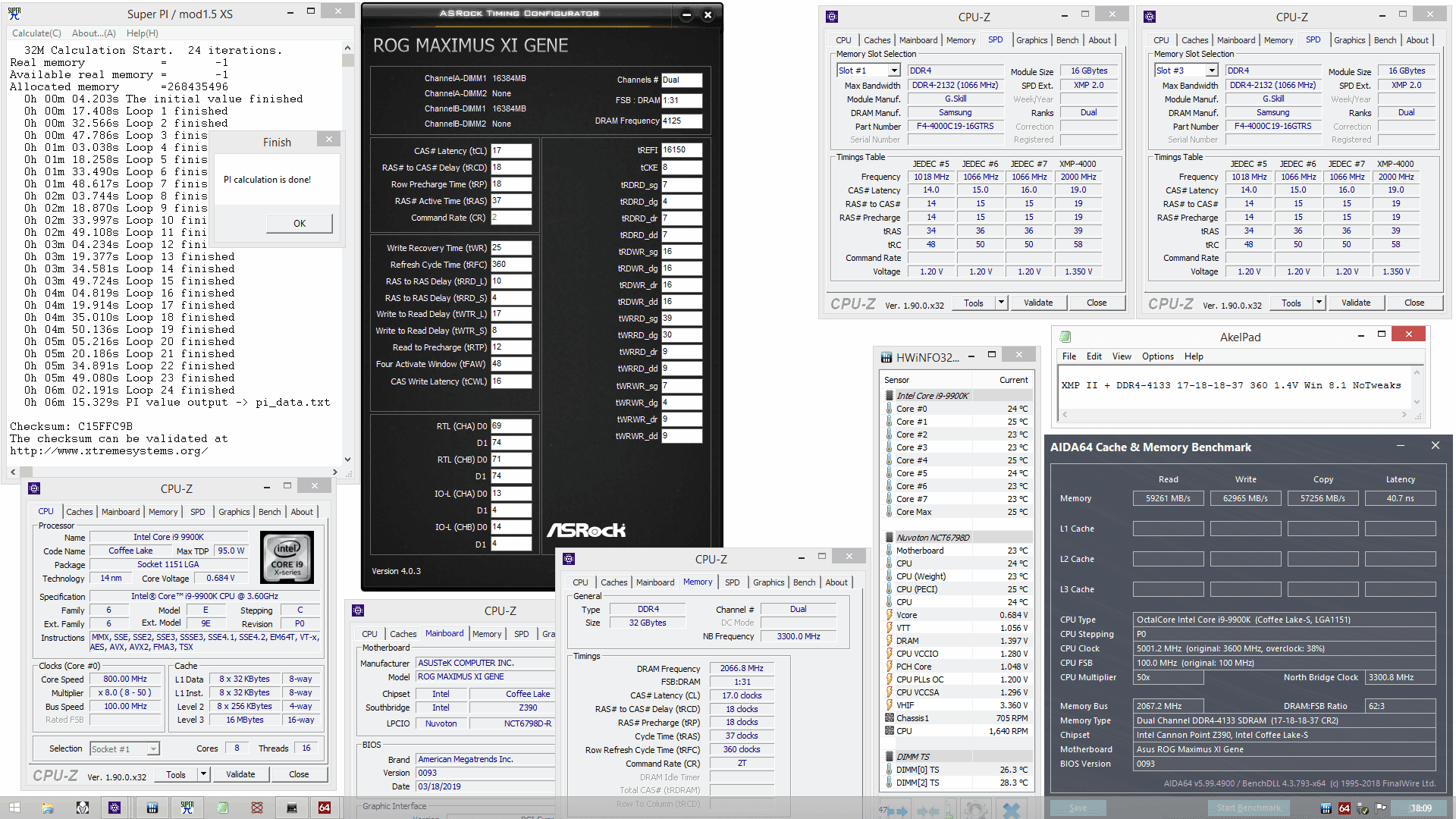The image size is (1456, 819).
Task: Click Save in AIDA64 benchmark window
Action: pos(1078,808)
